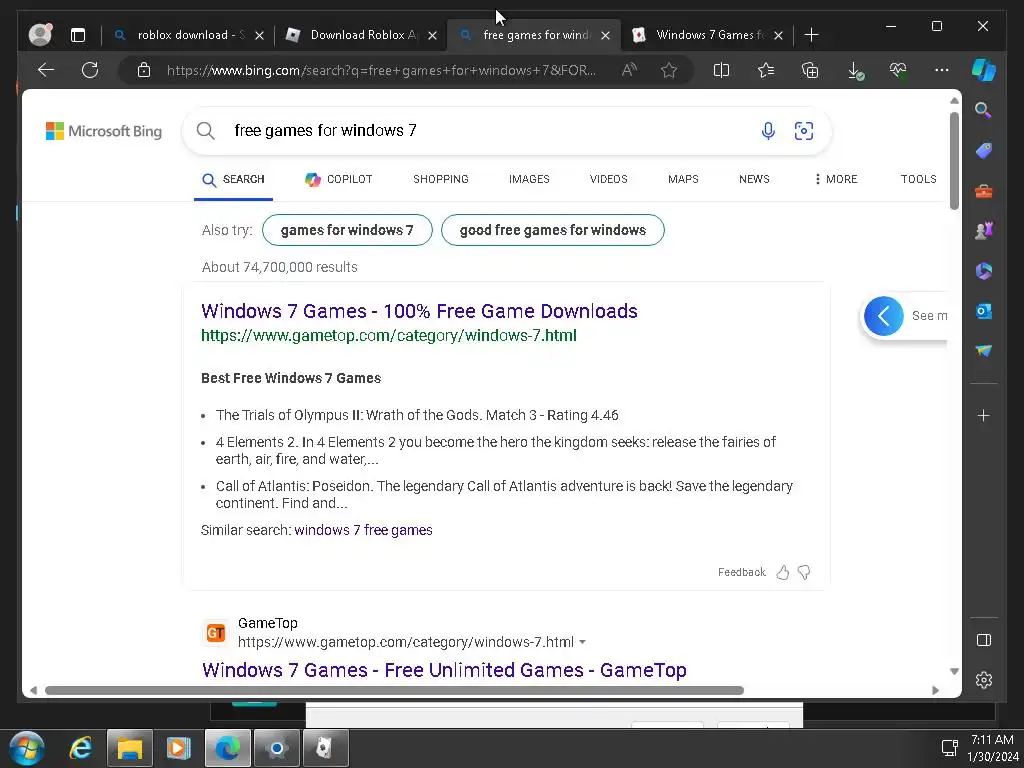This screenshot has height=768, width=1024.
Task: Open sidebar Tools briefcase icon
Action: 984,191
